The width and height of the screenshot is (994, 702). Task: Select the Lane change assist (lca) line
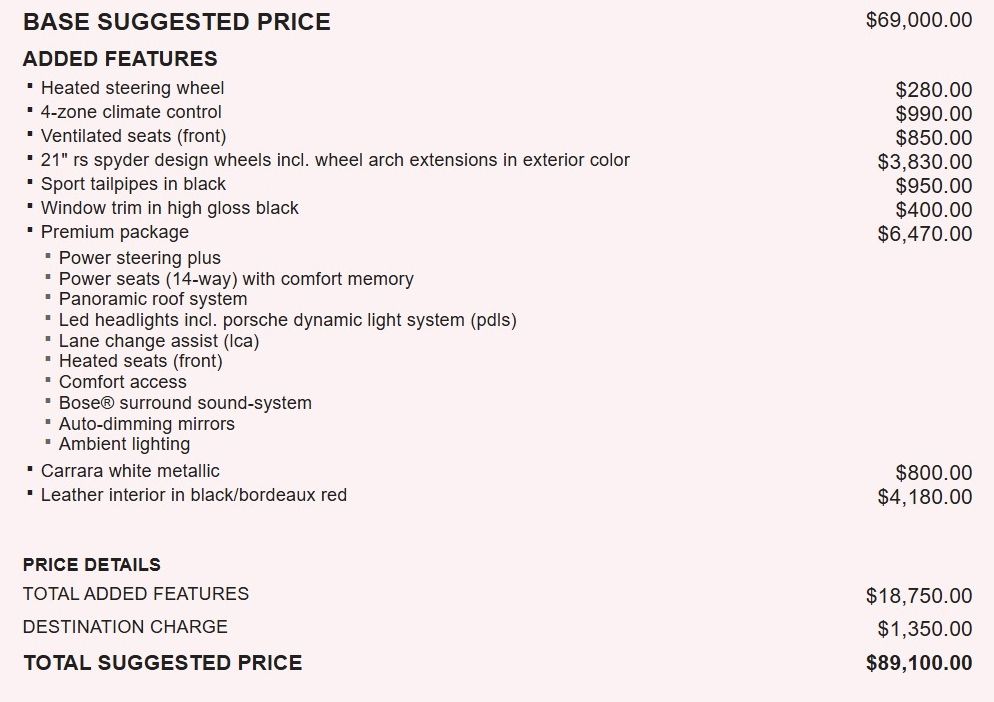tap(159, 341)
